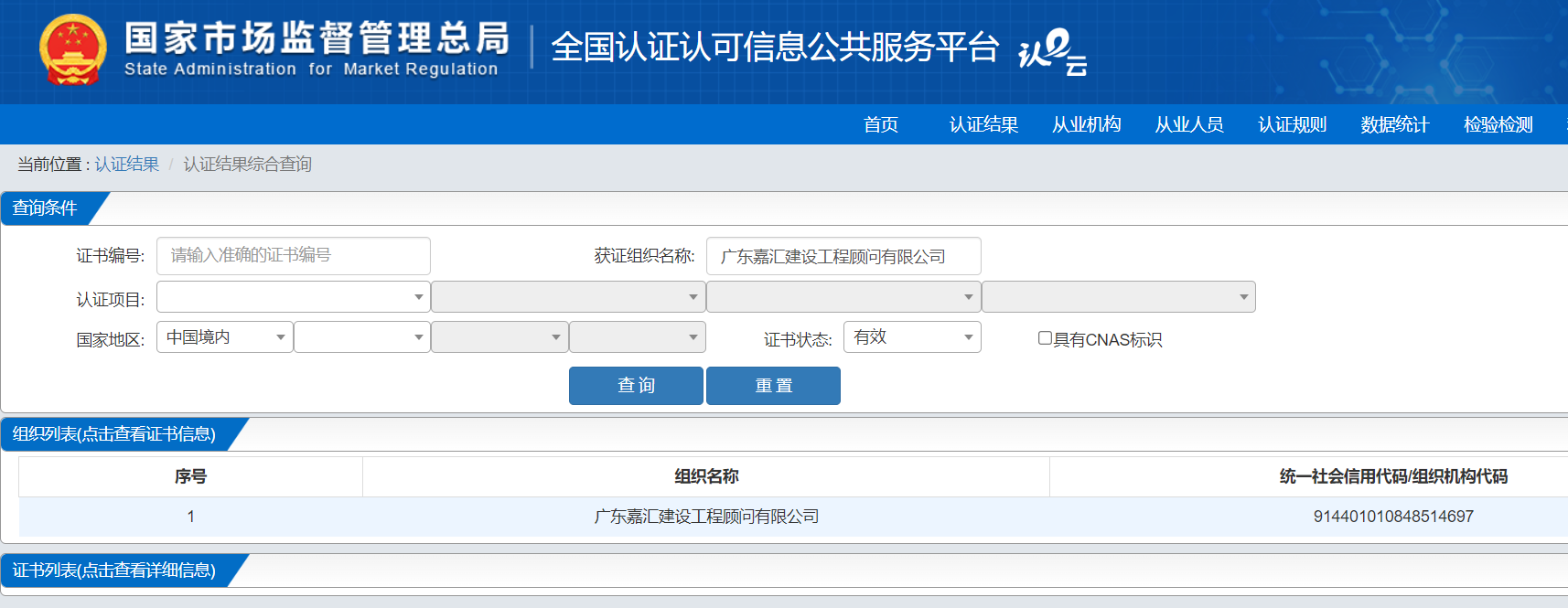Viewport: 1568px width, 608px height.
Task: Open 数据统计 navigation item
Action: pyautogui.click(x=1395, y=124)
